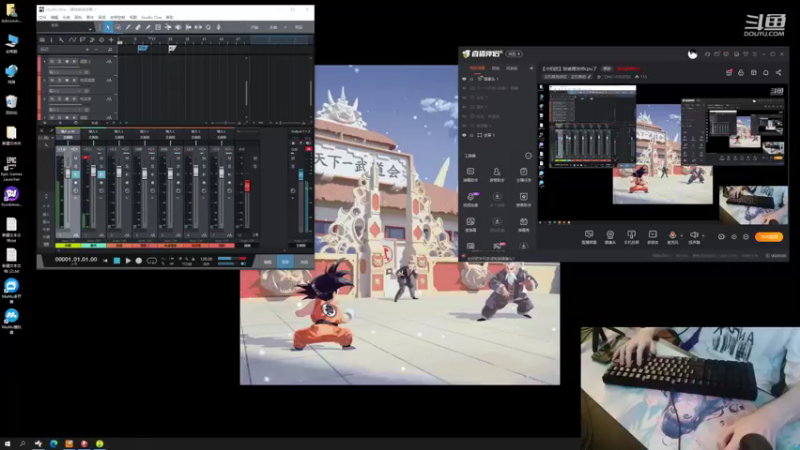Open microphone dropdown arrow in streaming toolbar
Viewport: 800px width, 450px height.
click(x=682, y=236)
